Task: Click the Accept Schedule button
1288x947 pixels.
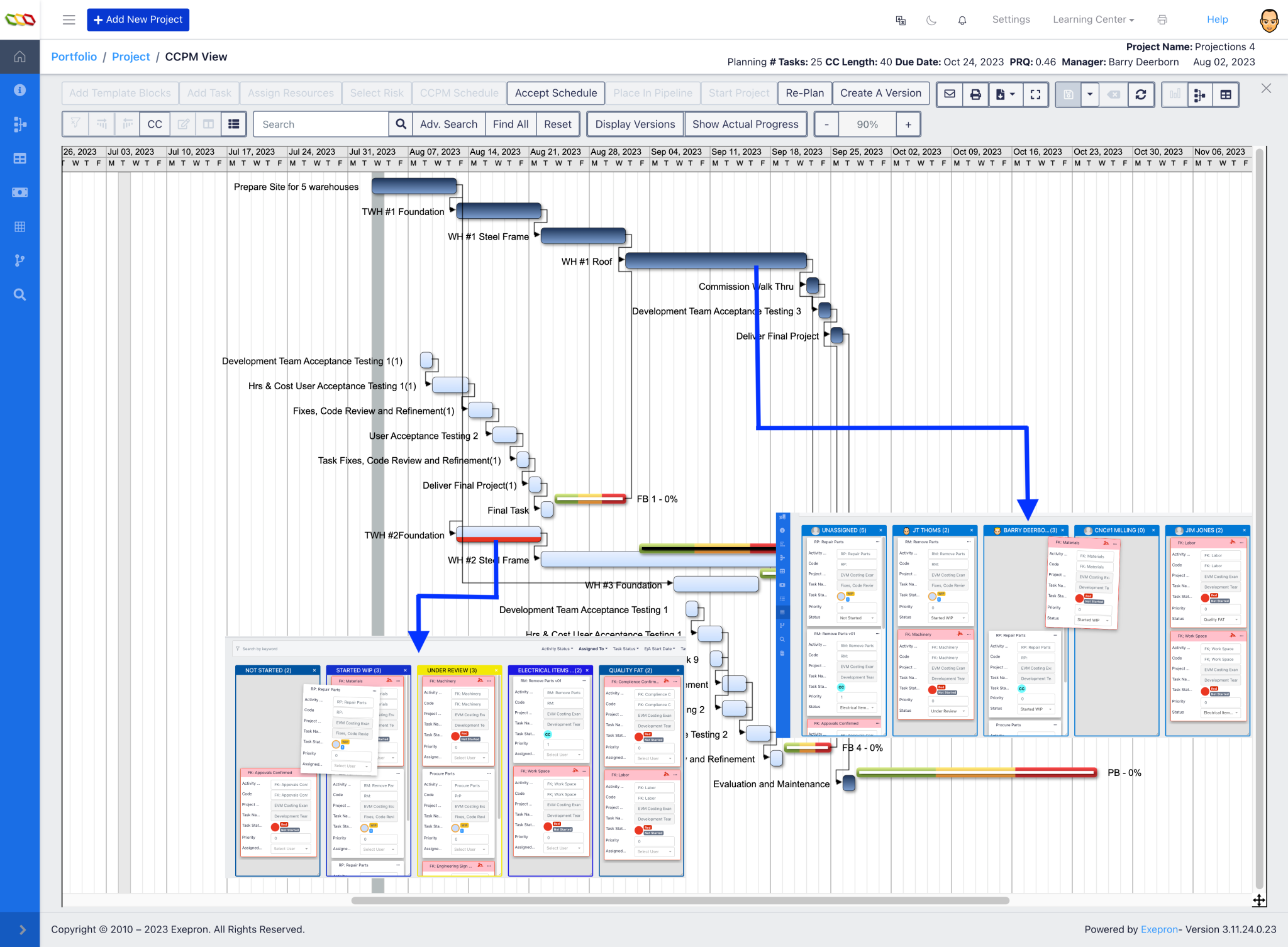Action: click(x=555, y=93)
